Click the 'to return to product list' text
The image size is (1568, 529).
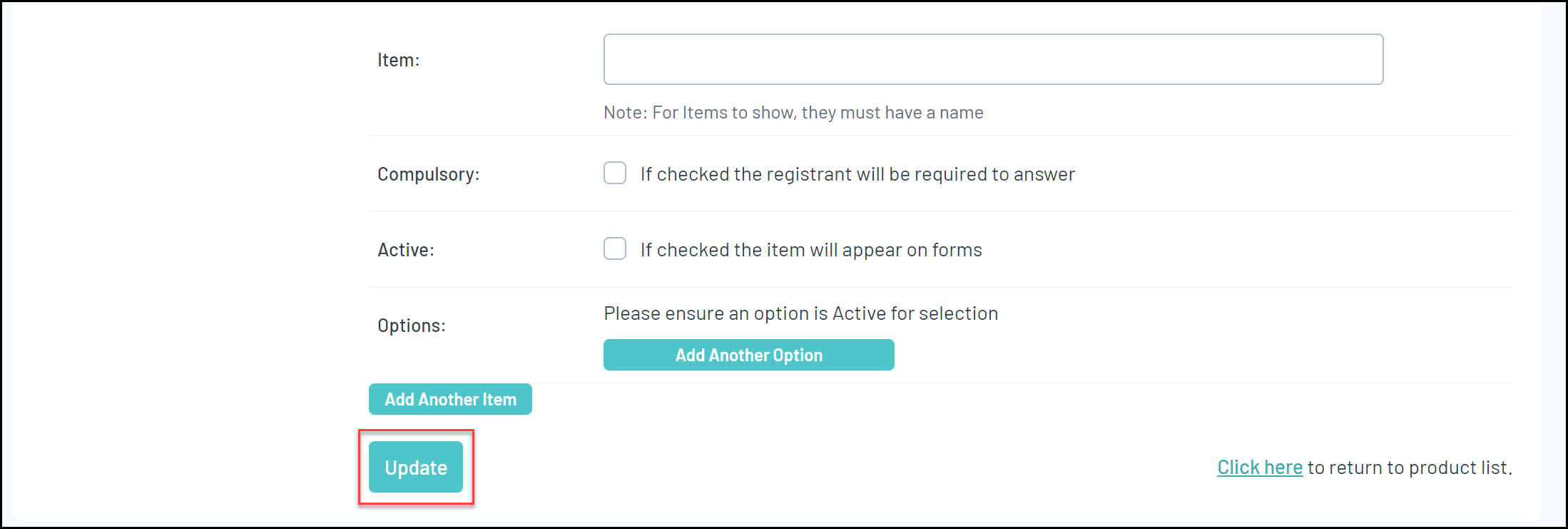point(1409,468)
